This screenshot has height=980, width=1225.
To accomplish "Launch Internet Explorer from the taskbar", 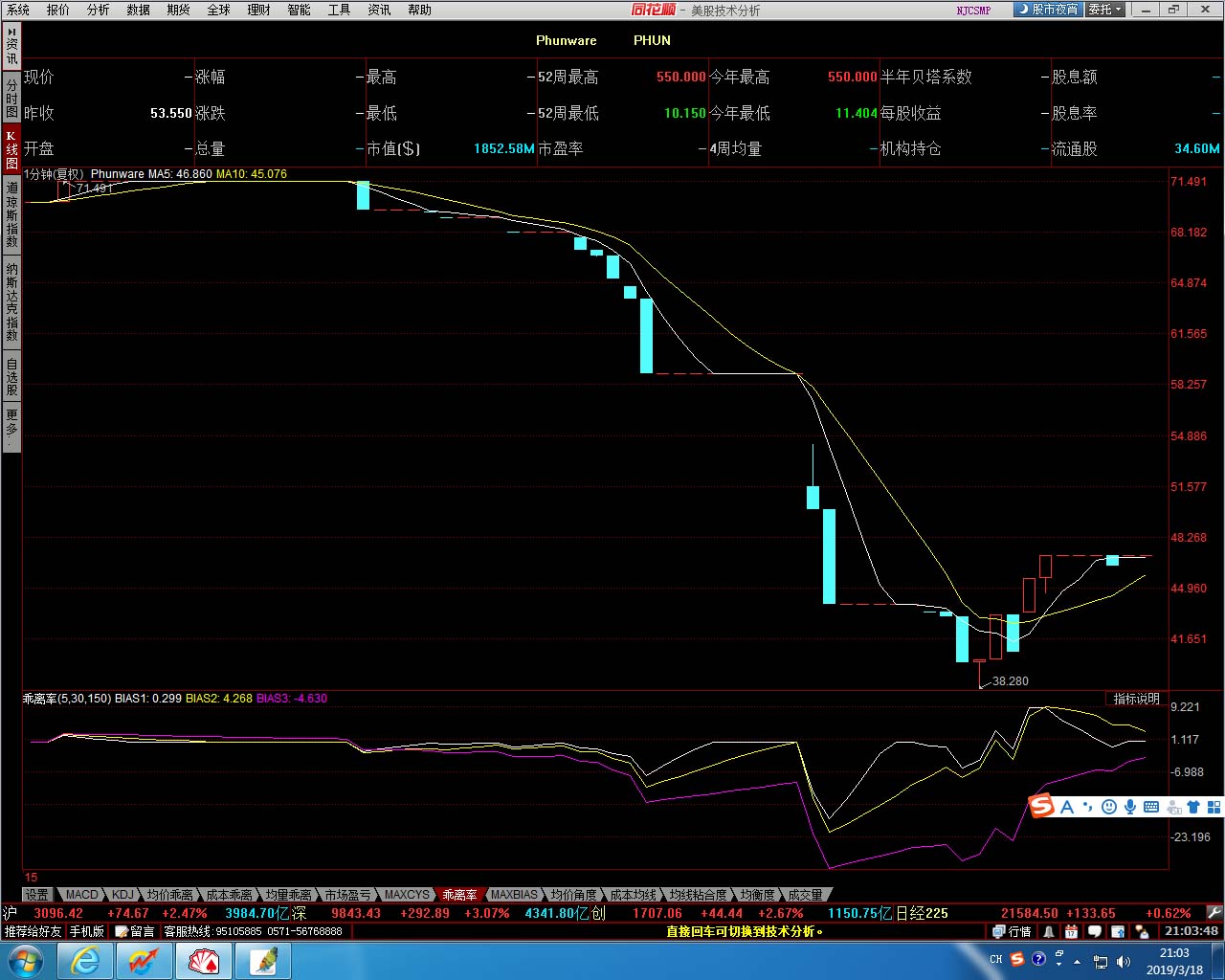I will 85,961.
